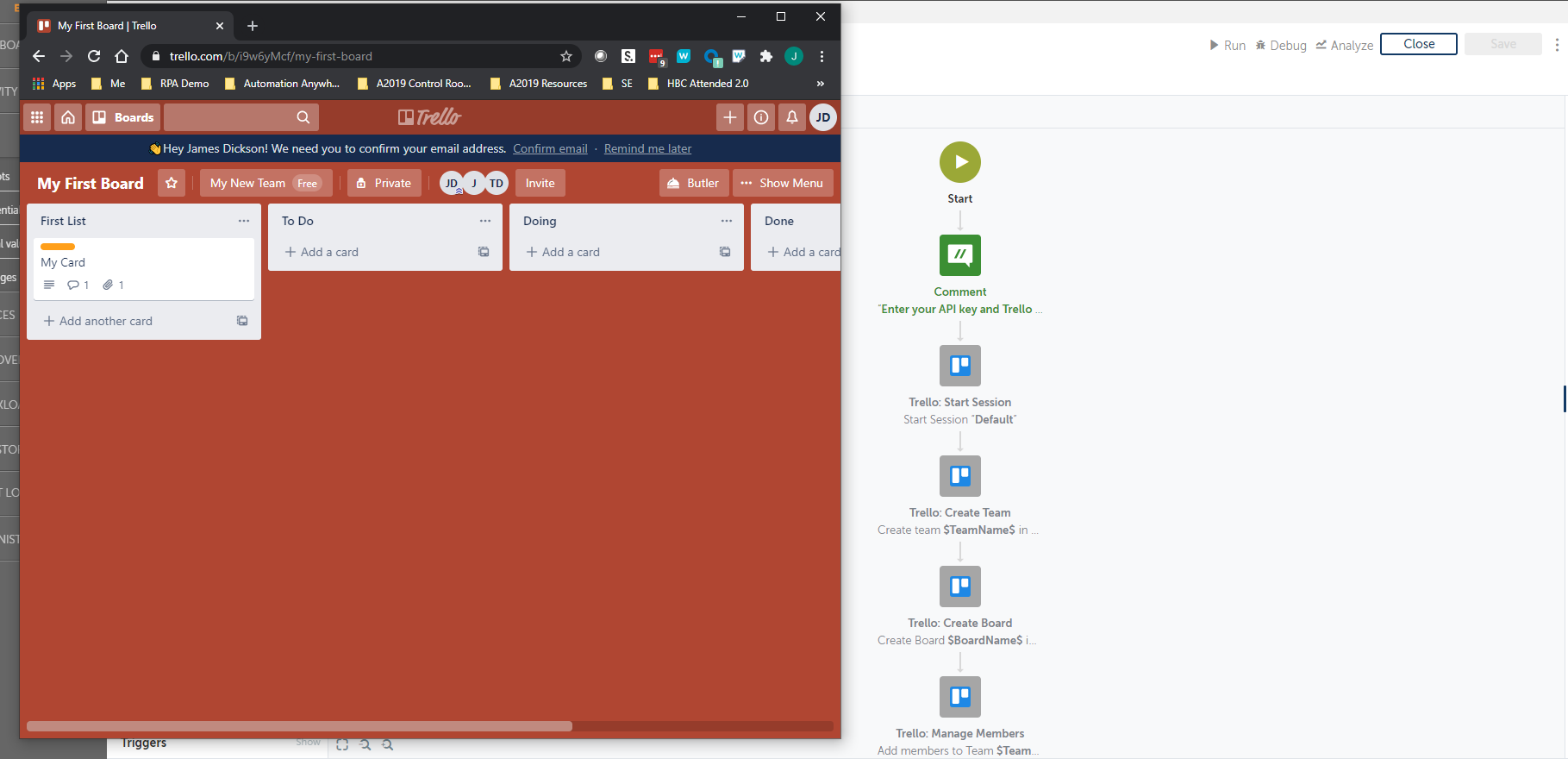1568x759 pixels.
Task: Select Trello Create Team node
Action: click(x=960, y=476)
